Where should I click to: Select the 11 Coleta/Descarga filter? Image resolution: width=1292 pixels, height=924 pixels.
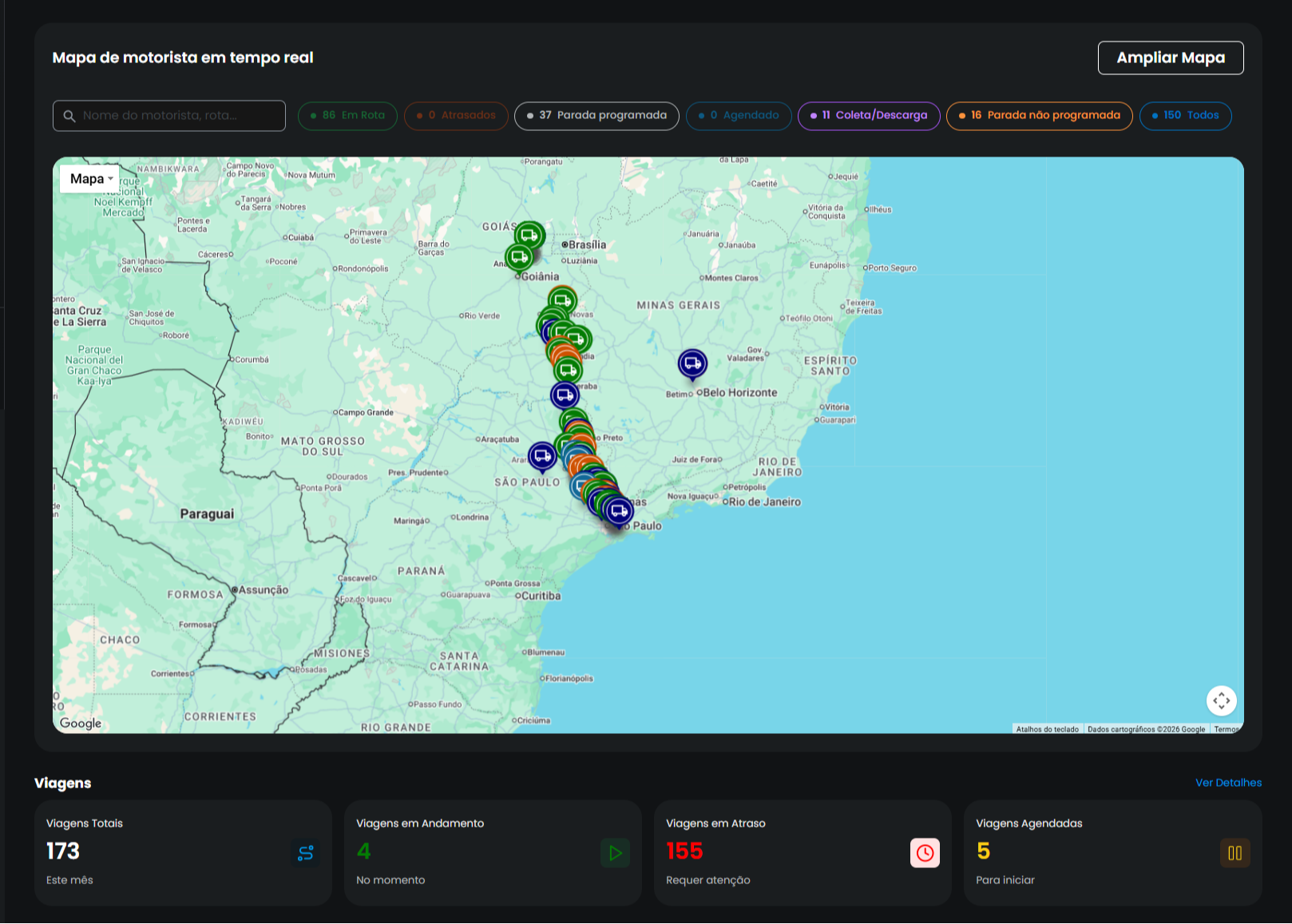(869, 116)
